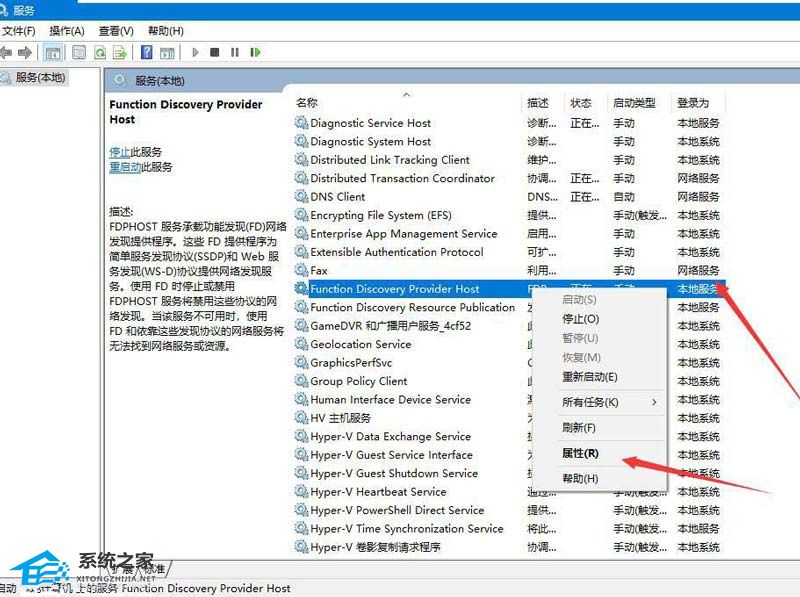Toggle the show/hide console tree icon
Viewport: 800px width, 597px height.
pyautogui.click(x=50, y=52)
